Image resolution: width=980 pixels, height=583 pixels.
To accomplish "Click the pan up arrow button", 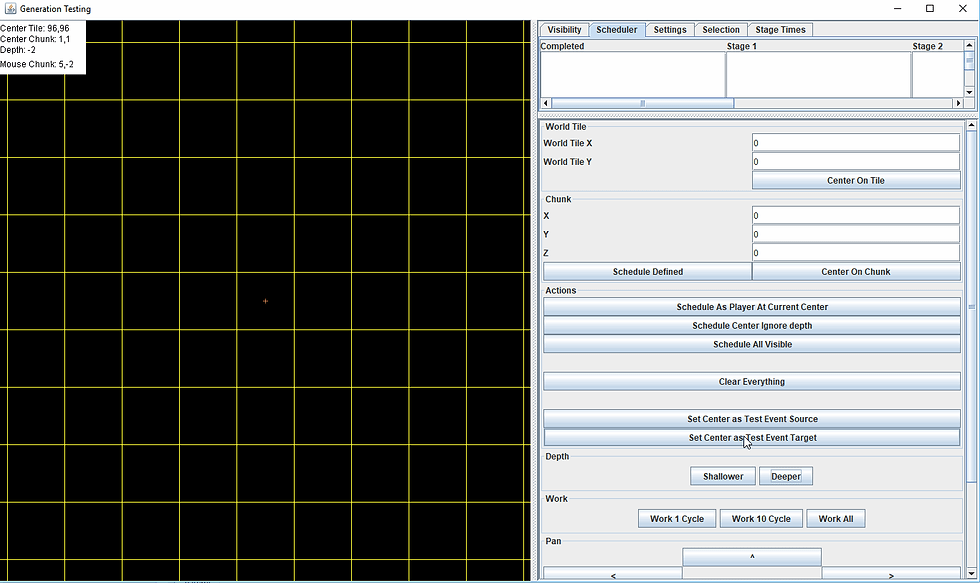I will [752, 557].
